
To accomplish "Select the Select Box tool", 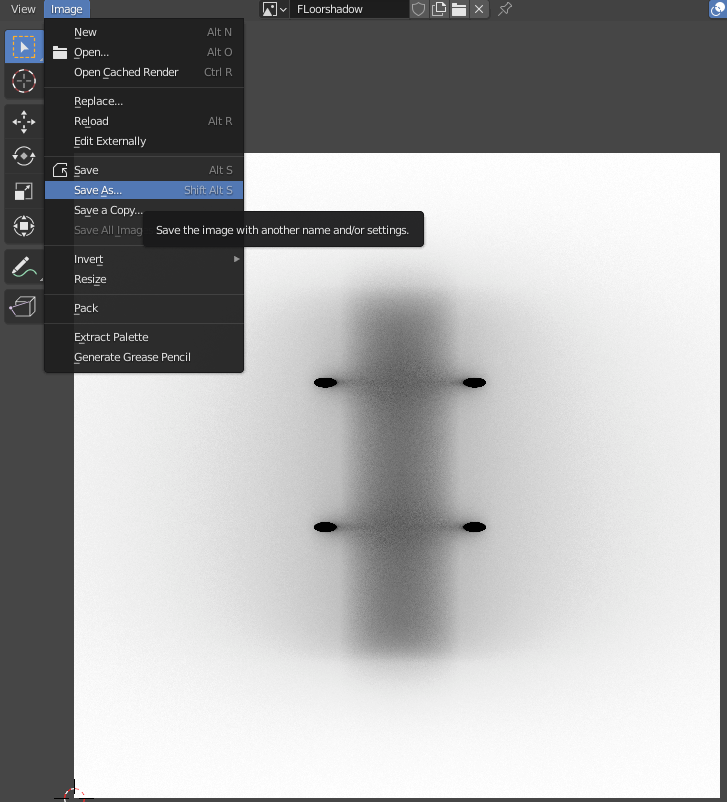I will click(x=23, y=47).
